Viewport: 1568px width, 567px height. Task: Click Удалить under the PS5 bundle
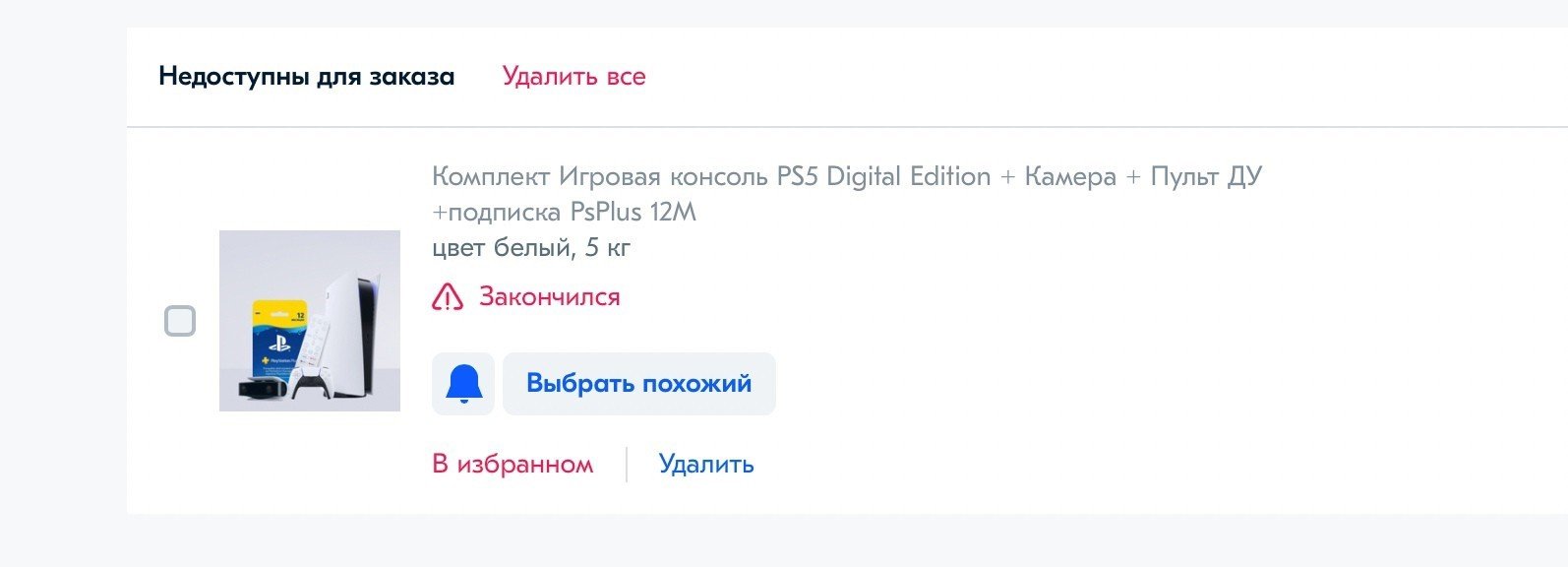(x=706, y=464)
